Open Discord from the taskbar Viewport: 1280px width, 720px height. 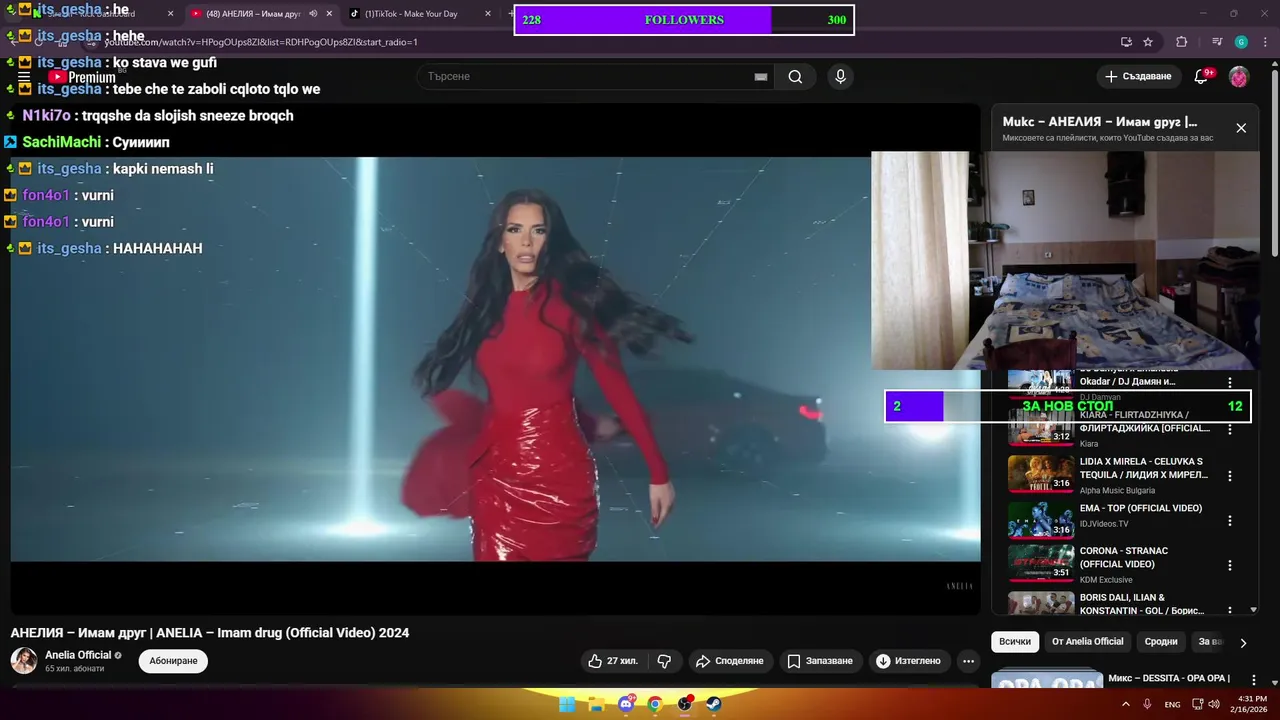click(x=626, y=704)
